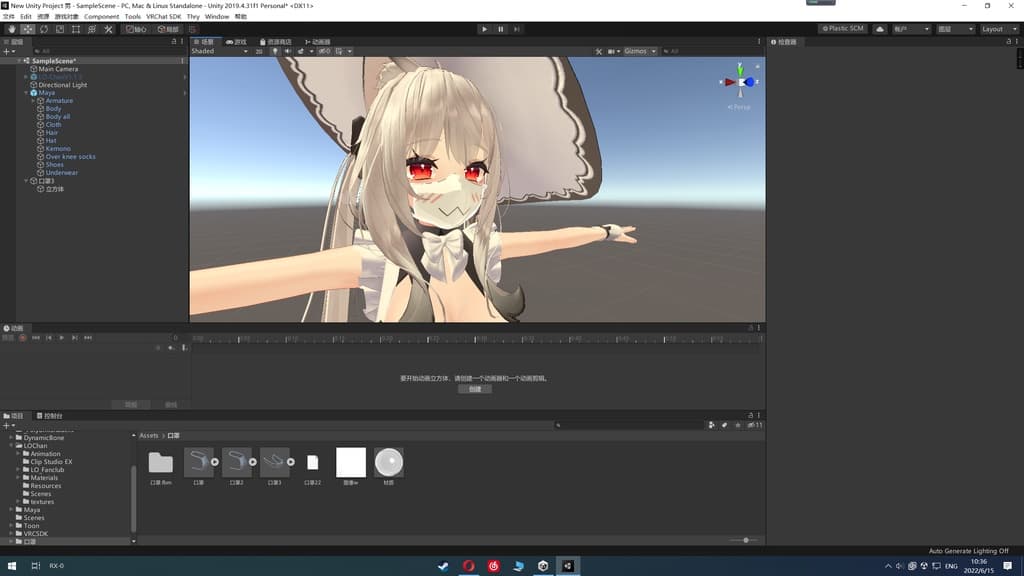The image size is (1024, 576).
Task: Select the Rotate tool in the toolbar
Action: tap(44, 29)
